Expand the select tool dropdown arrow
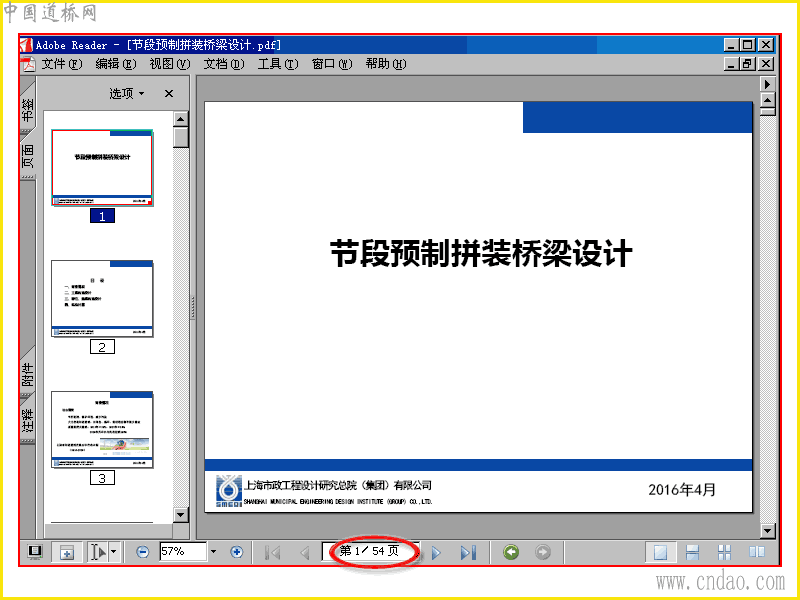The height and width of the screenshot is (600, 800). point(113,552)
